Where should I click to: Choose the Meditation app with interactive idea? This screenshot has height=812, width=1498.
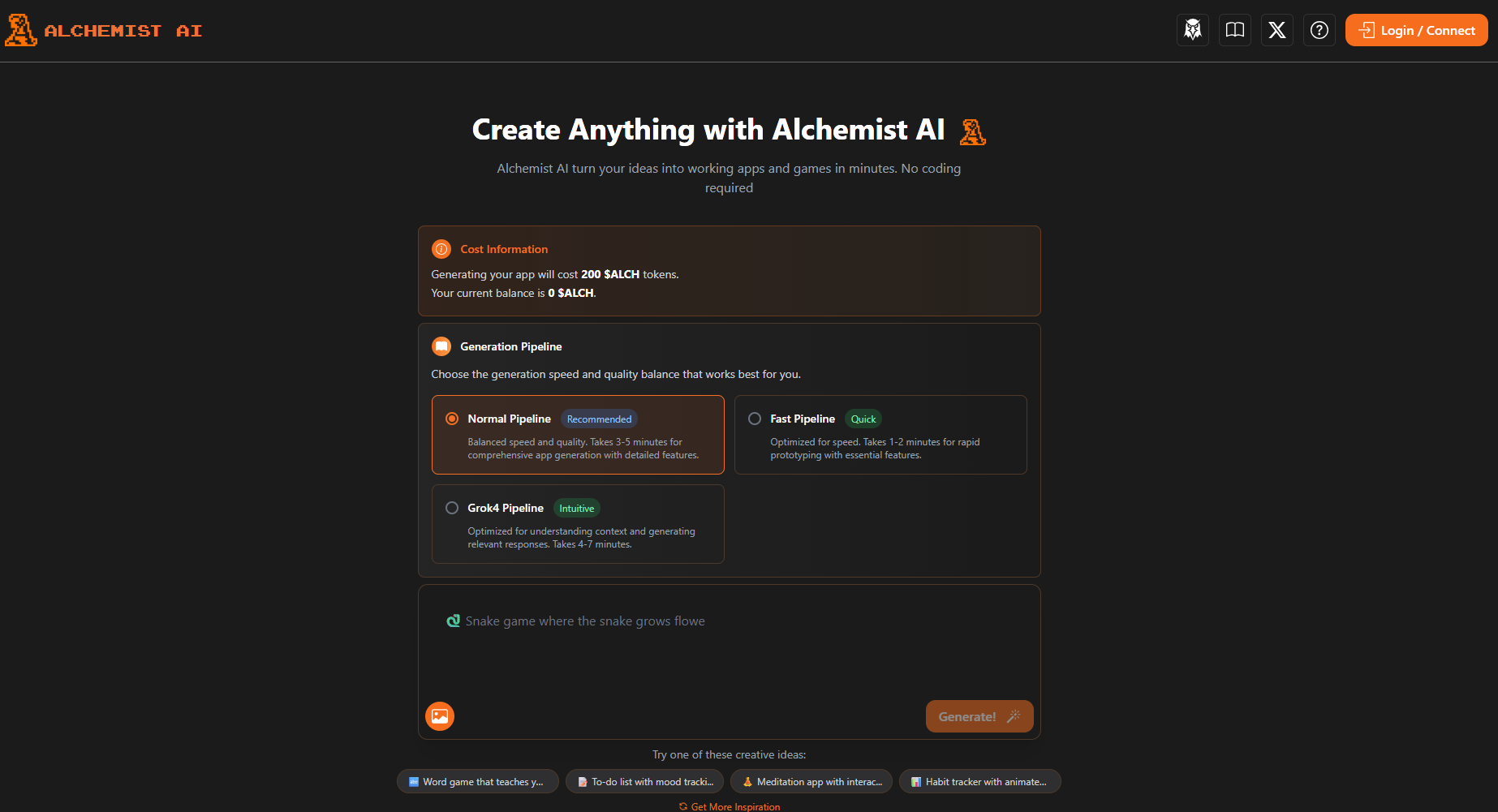pyautogui.click(x=811, y=781)
